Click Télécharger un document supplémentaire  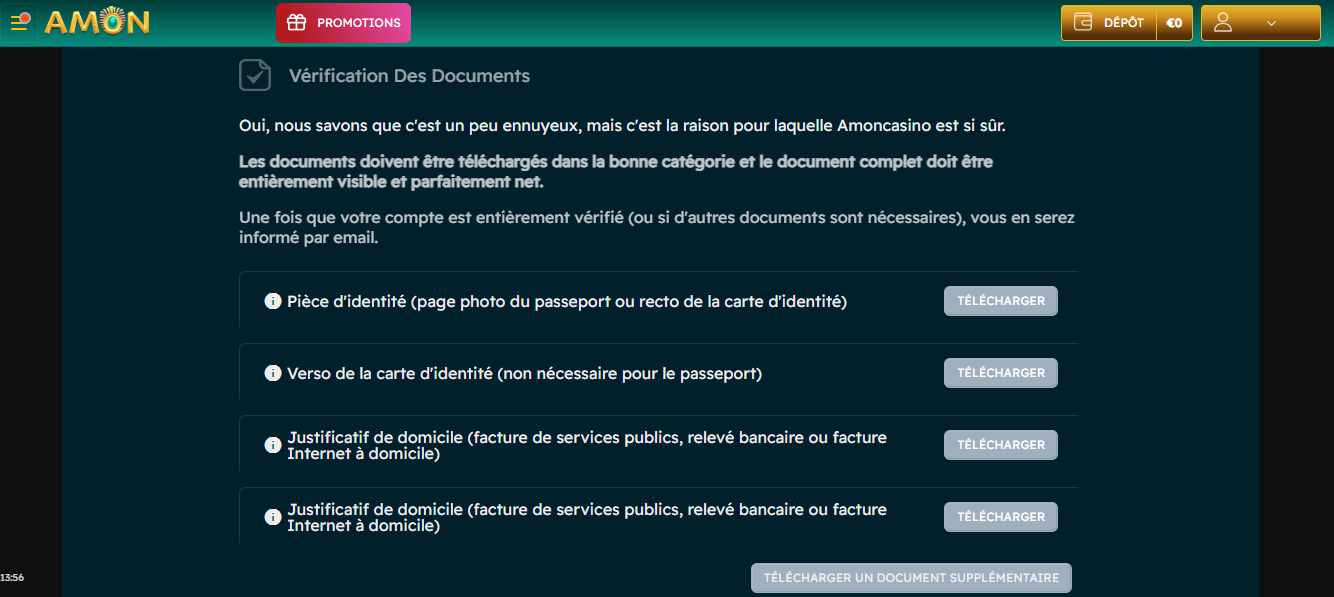click(x=911, y=578)
